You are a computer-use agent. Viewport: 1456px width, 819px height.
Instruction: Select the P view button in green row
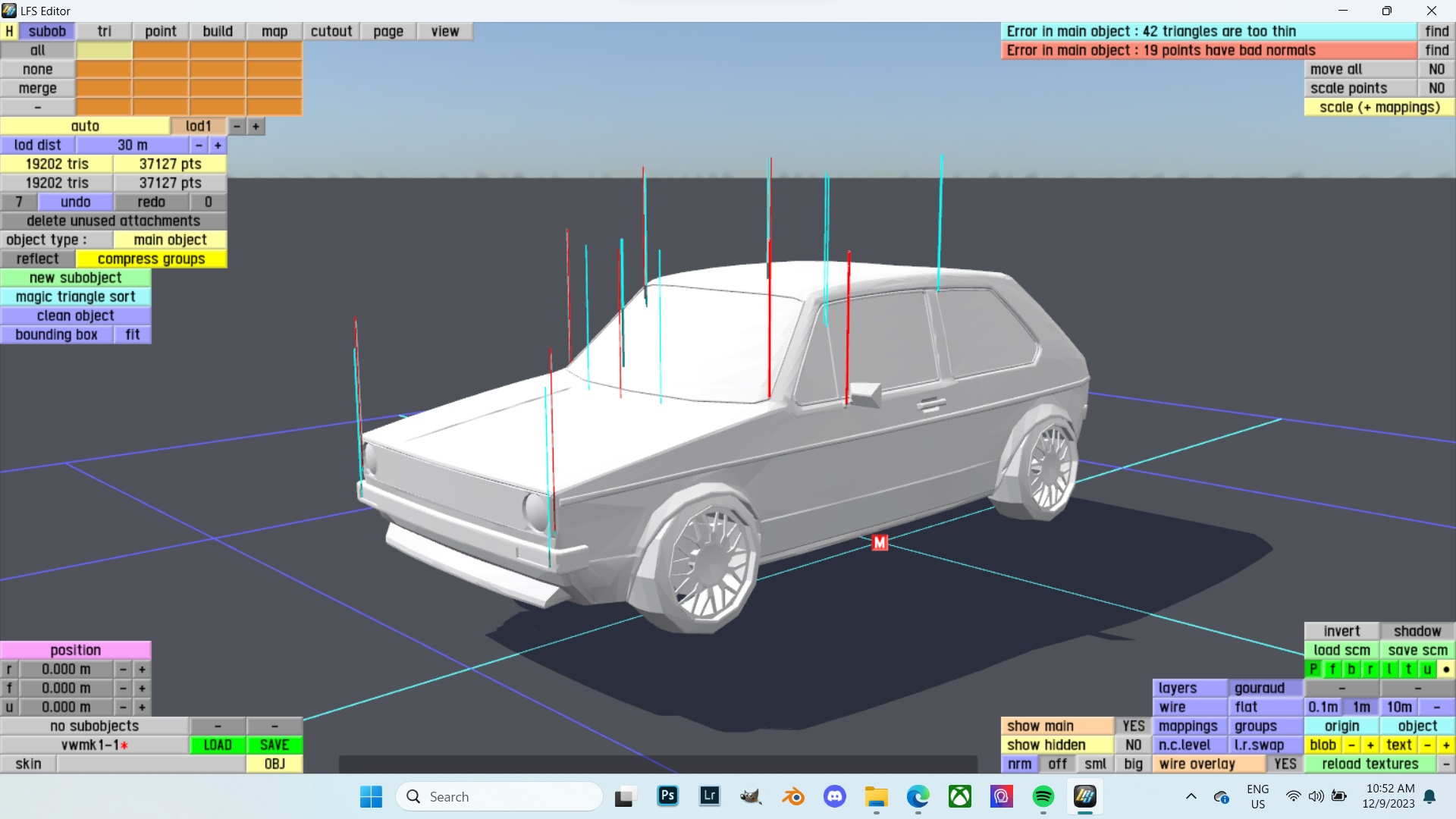click(1313, 669)
